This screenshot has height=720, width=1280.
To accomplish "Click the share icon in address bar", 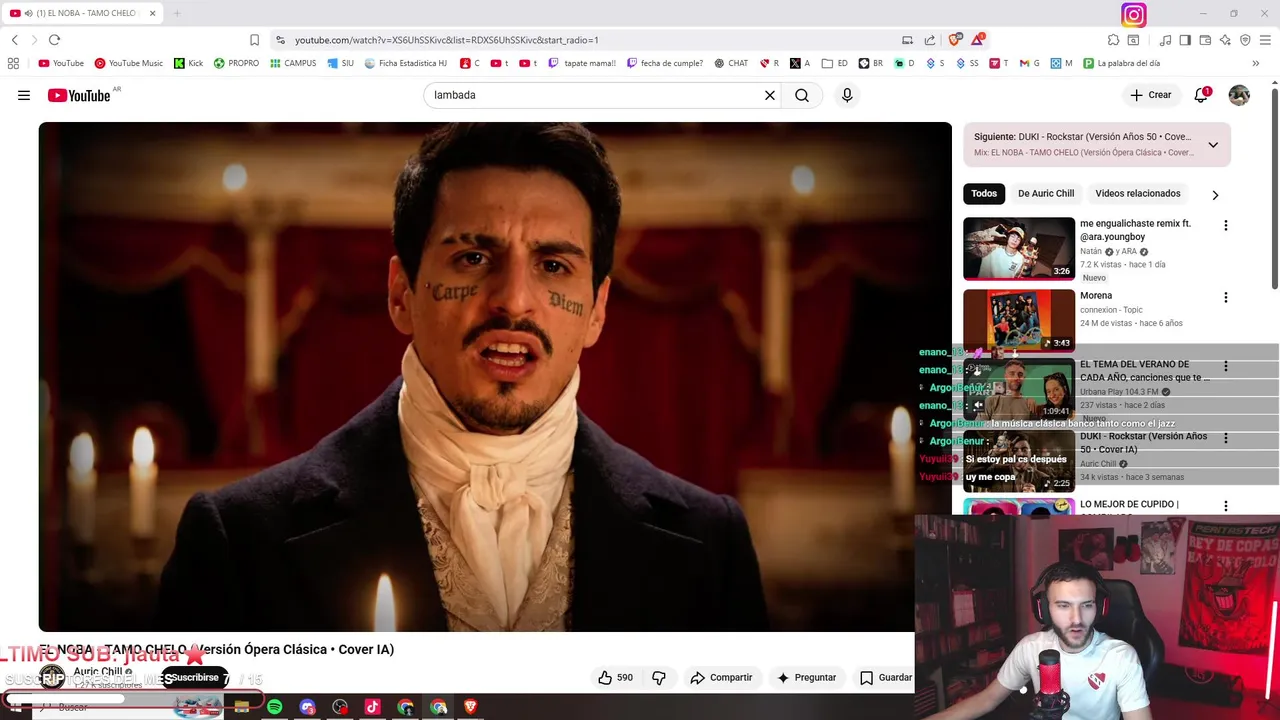I will click(x=930, y=40).
